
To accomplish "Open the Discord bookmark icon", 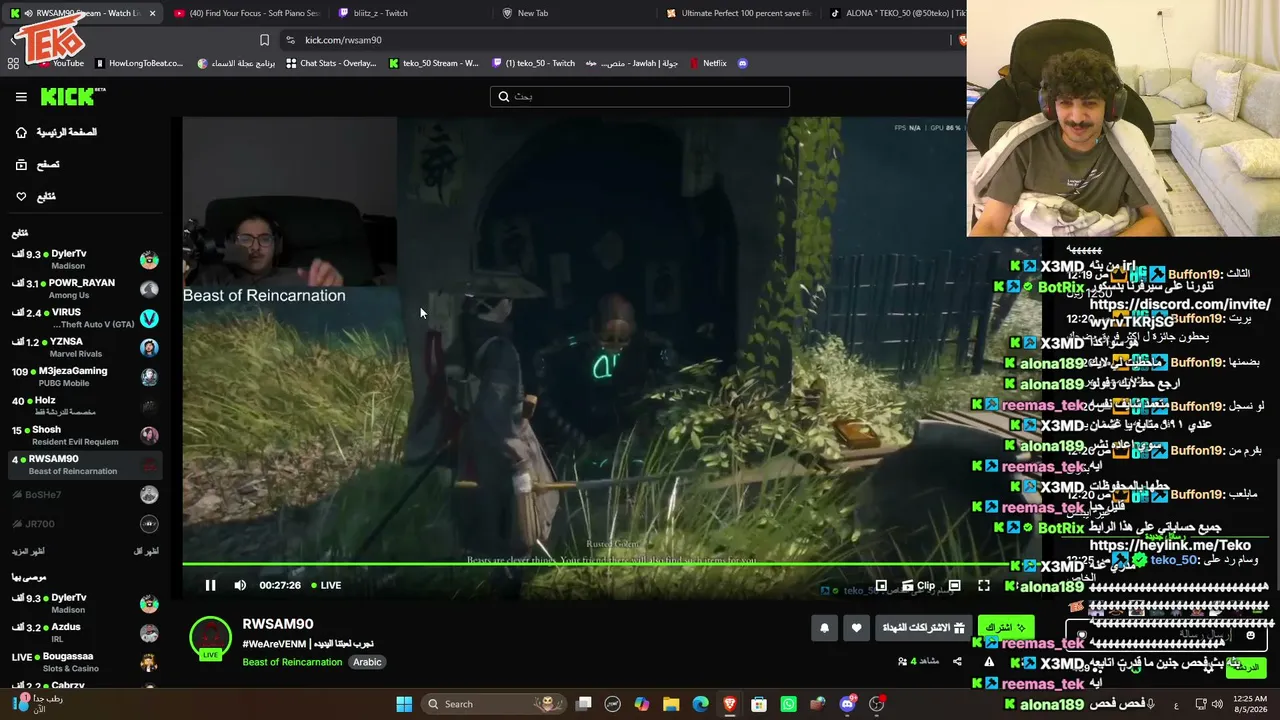I will (x=743, y=63).
